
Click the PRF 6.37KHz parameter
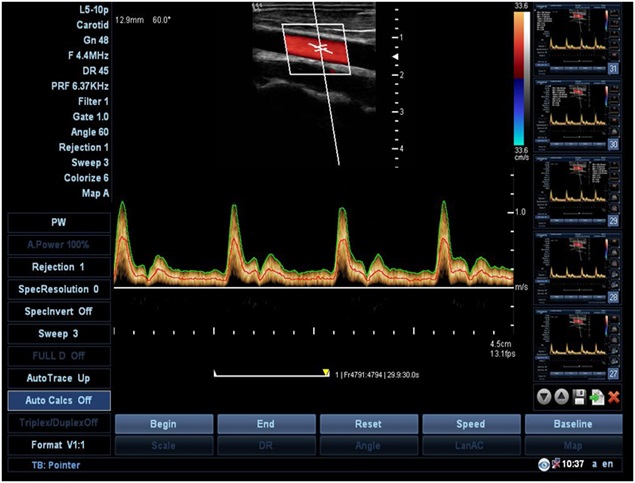[80, 86]
